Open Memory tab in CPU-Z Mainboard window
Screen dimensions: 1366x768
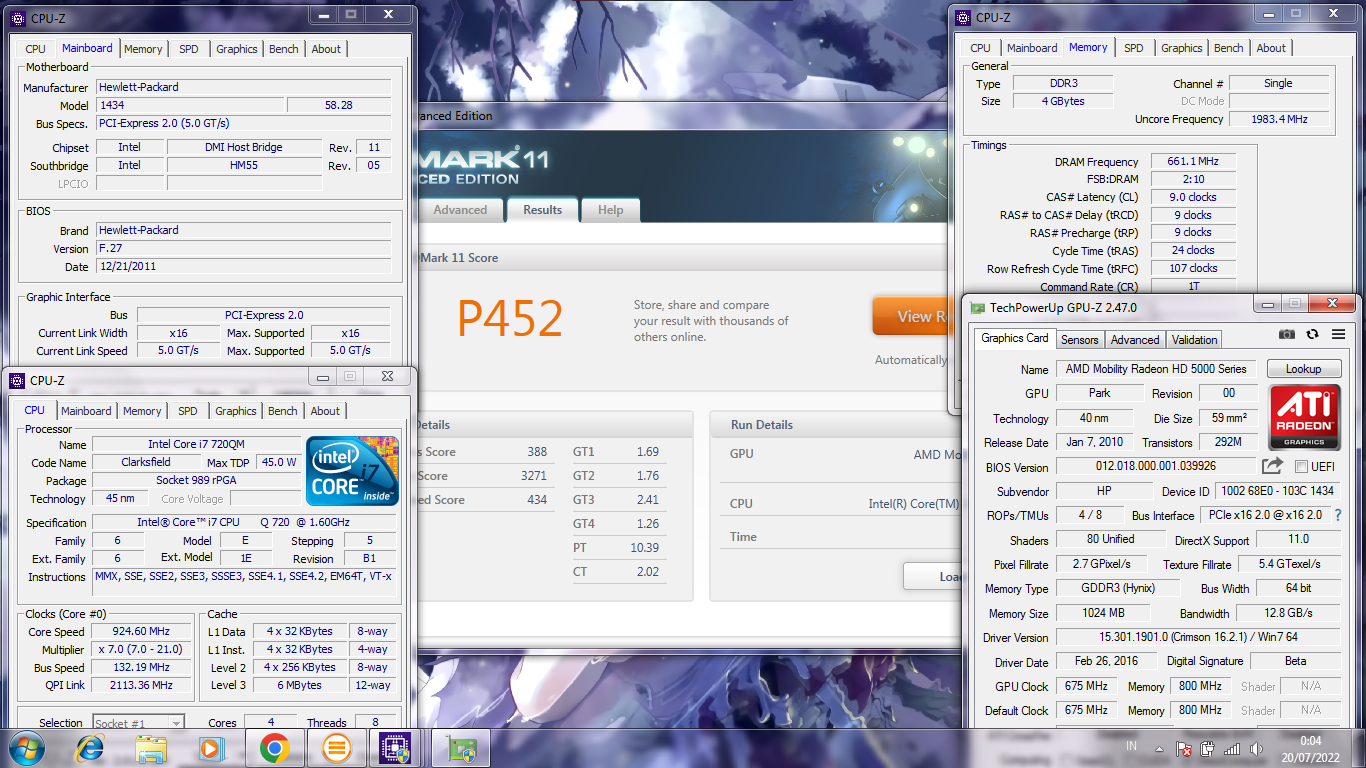(143, 49)
